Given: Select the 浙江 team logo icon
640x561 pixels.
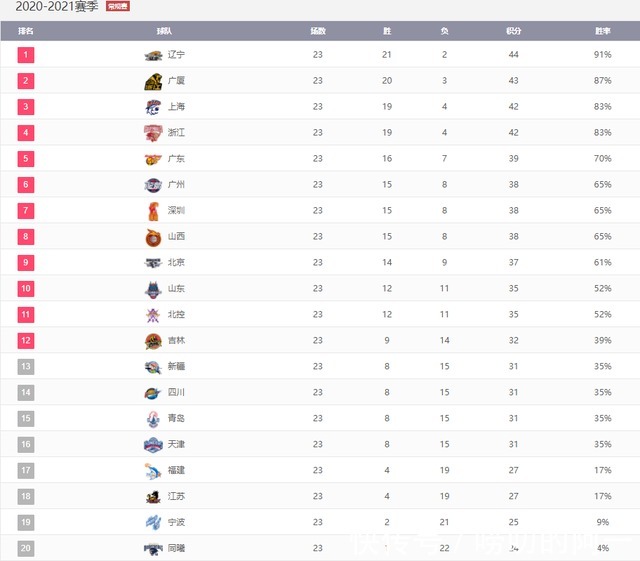Looking at the screenshot, I should [x=153, y=133].
